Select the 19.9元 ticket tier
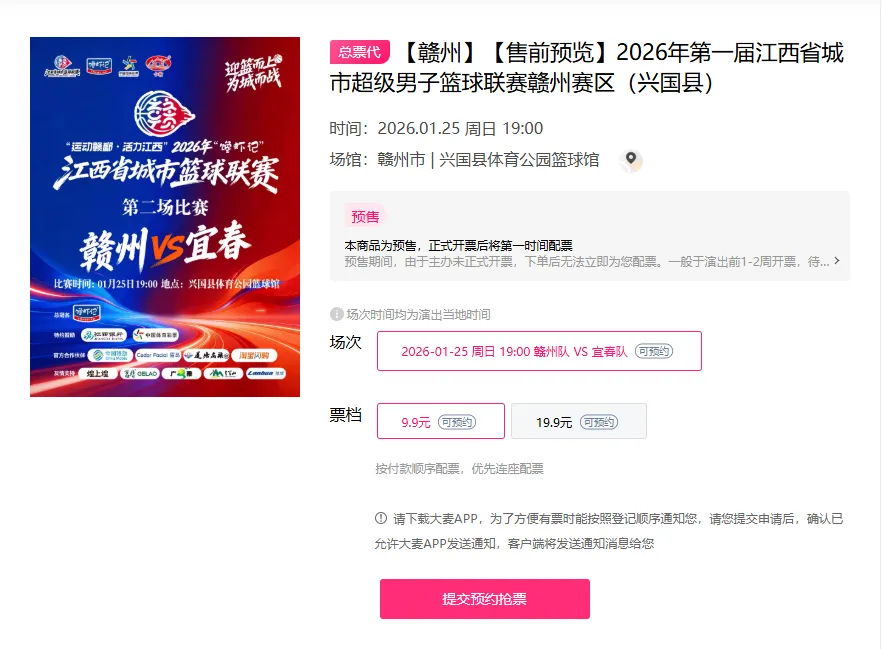Screen dimensions: 882x649 (x=579, y=421)
